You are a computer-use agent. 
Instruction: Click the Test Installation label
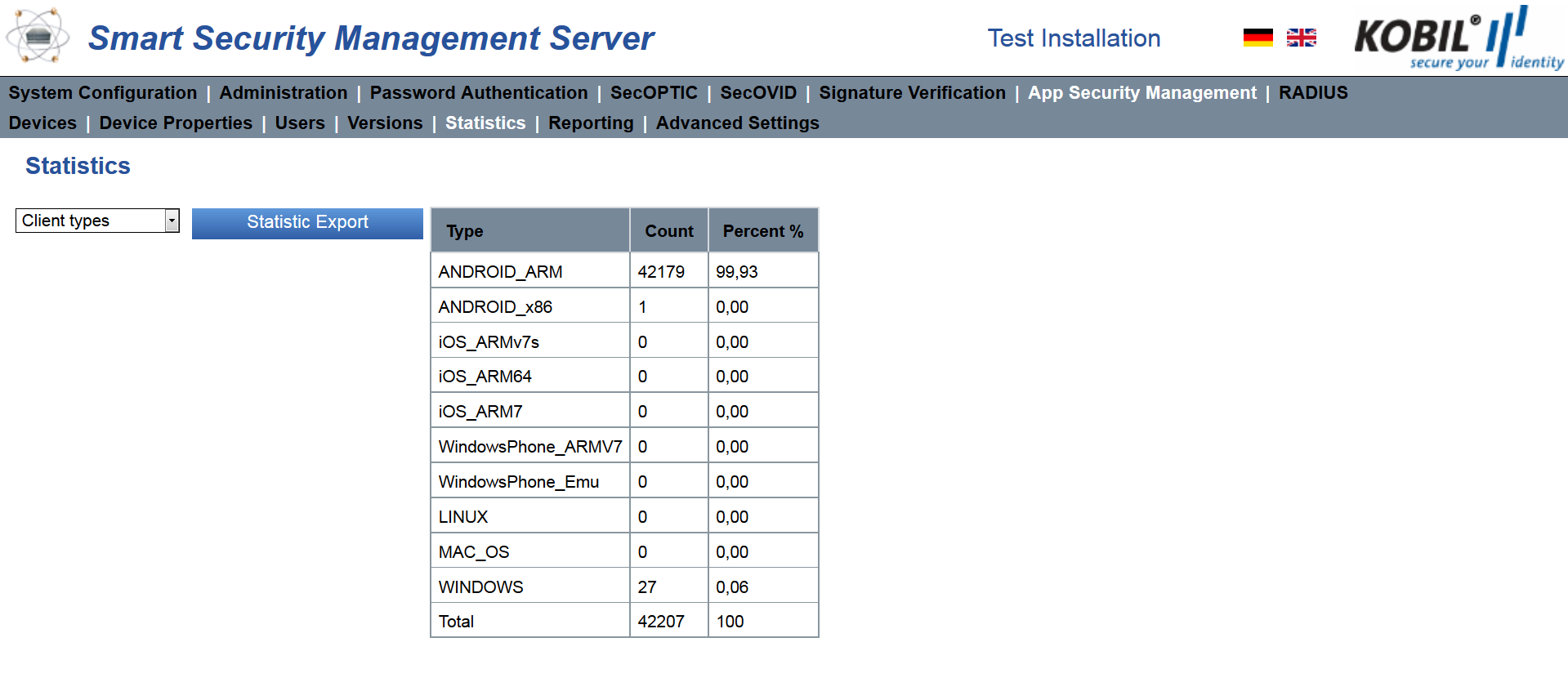coord(1074,38)
